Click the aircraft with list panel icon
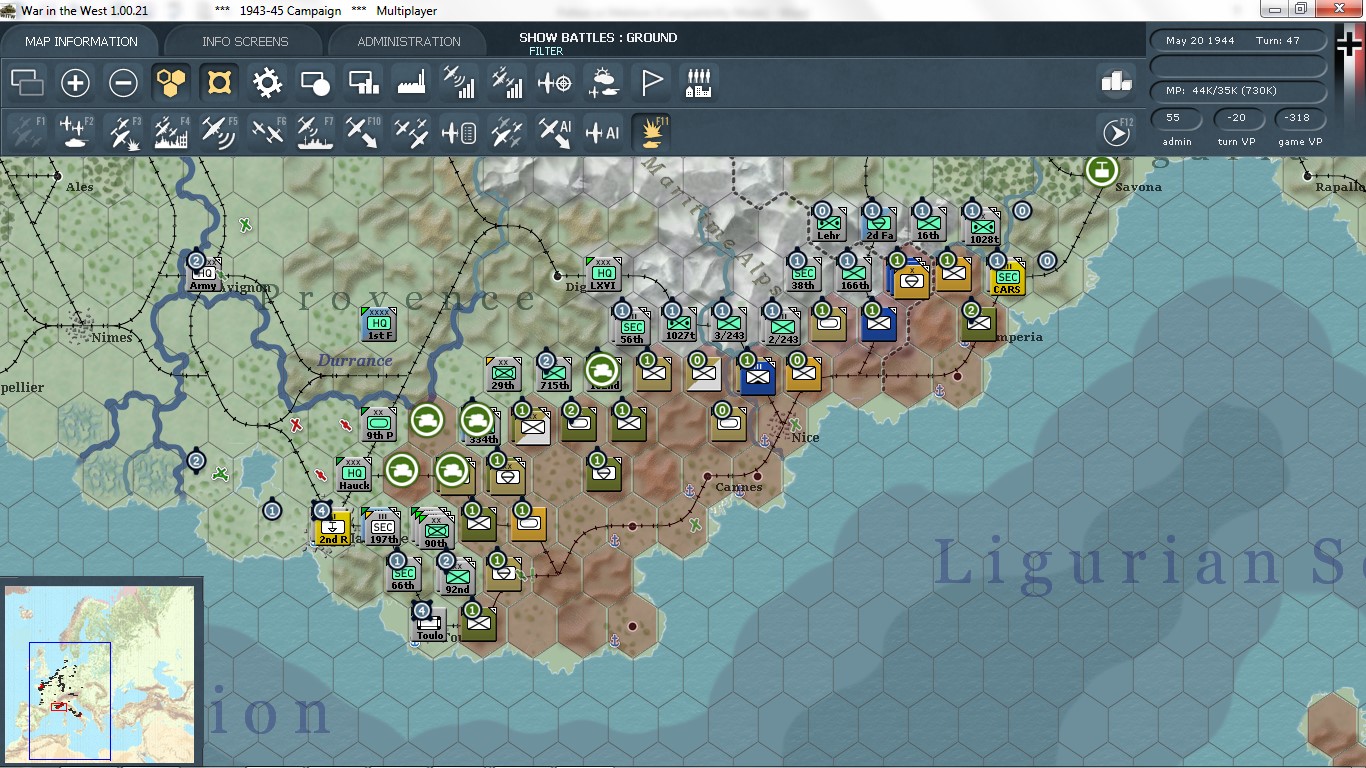Image resolution: width=1366 pixels, height=768 pixels. 459,132
